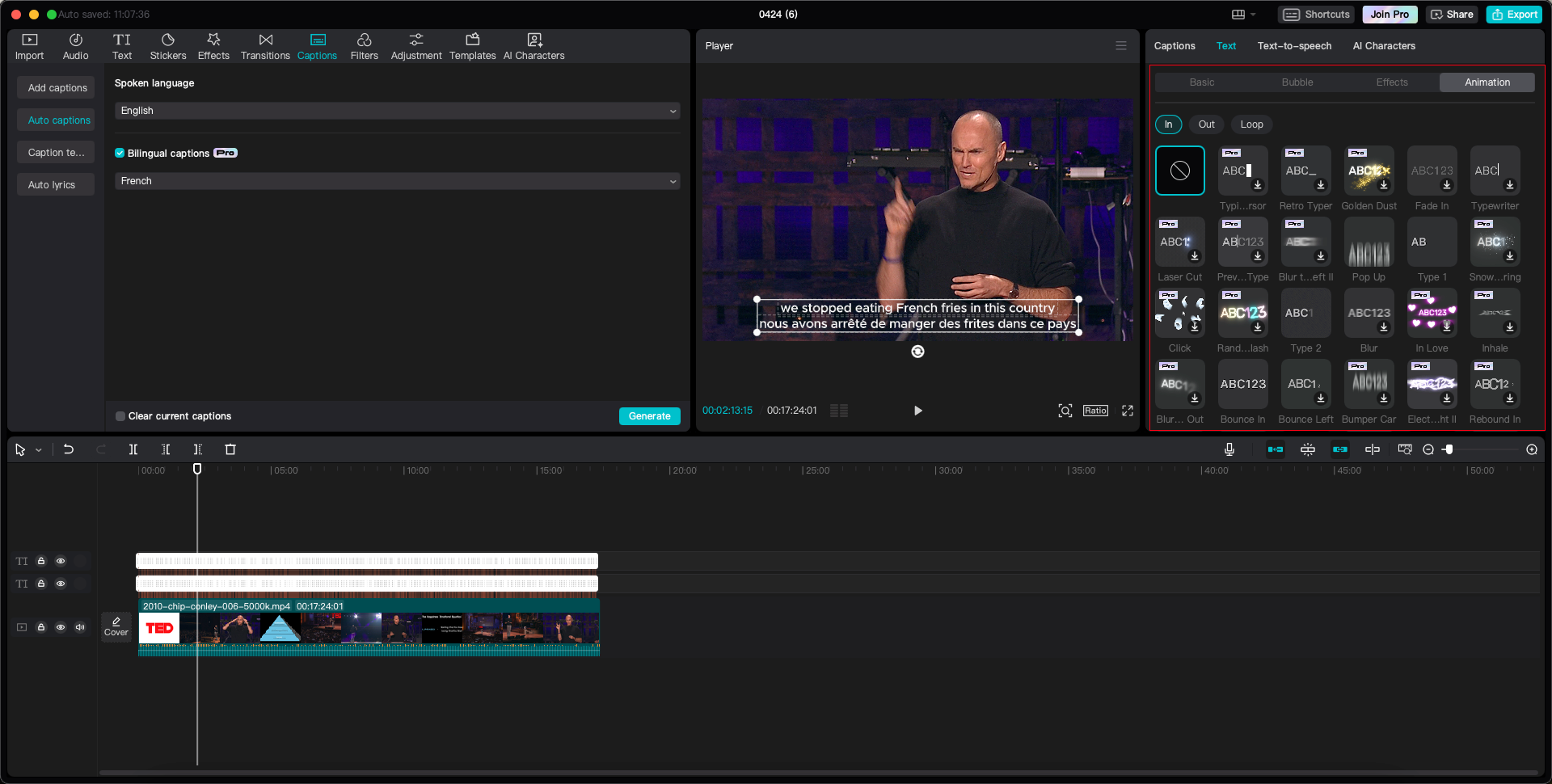
Task: Click the Generate captions button
Action: (649, 415)
